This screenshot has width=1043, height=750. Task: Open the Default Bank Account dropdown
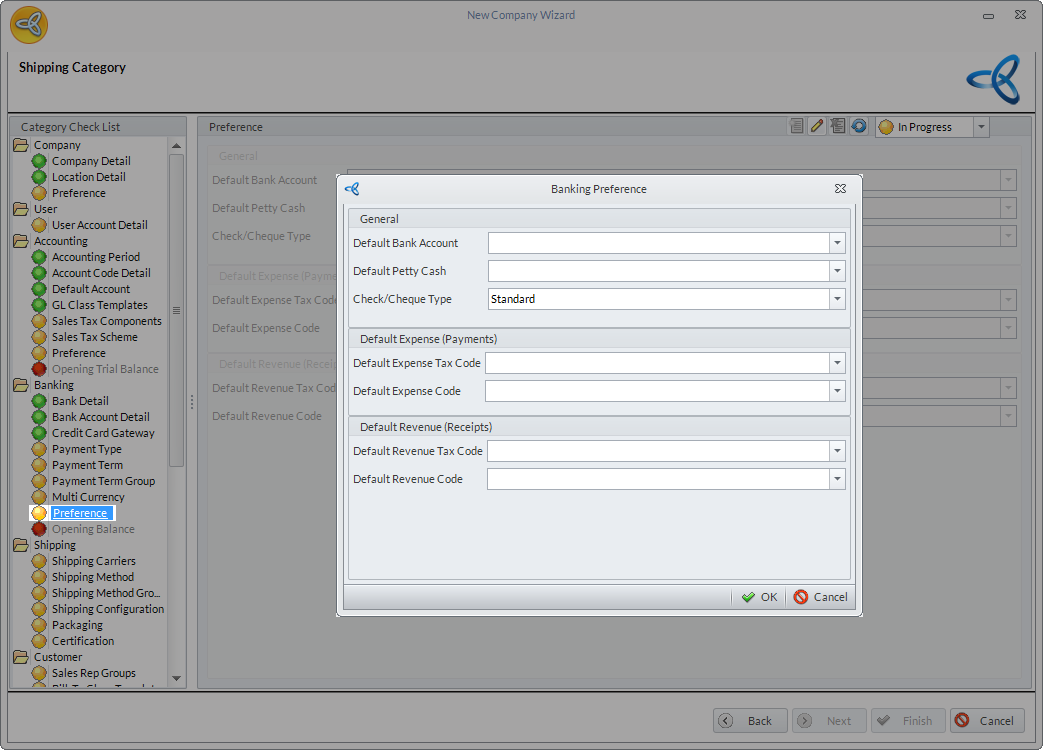(x=836, y=243)
